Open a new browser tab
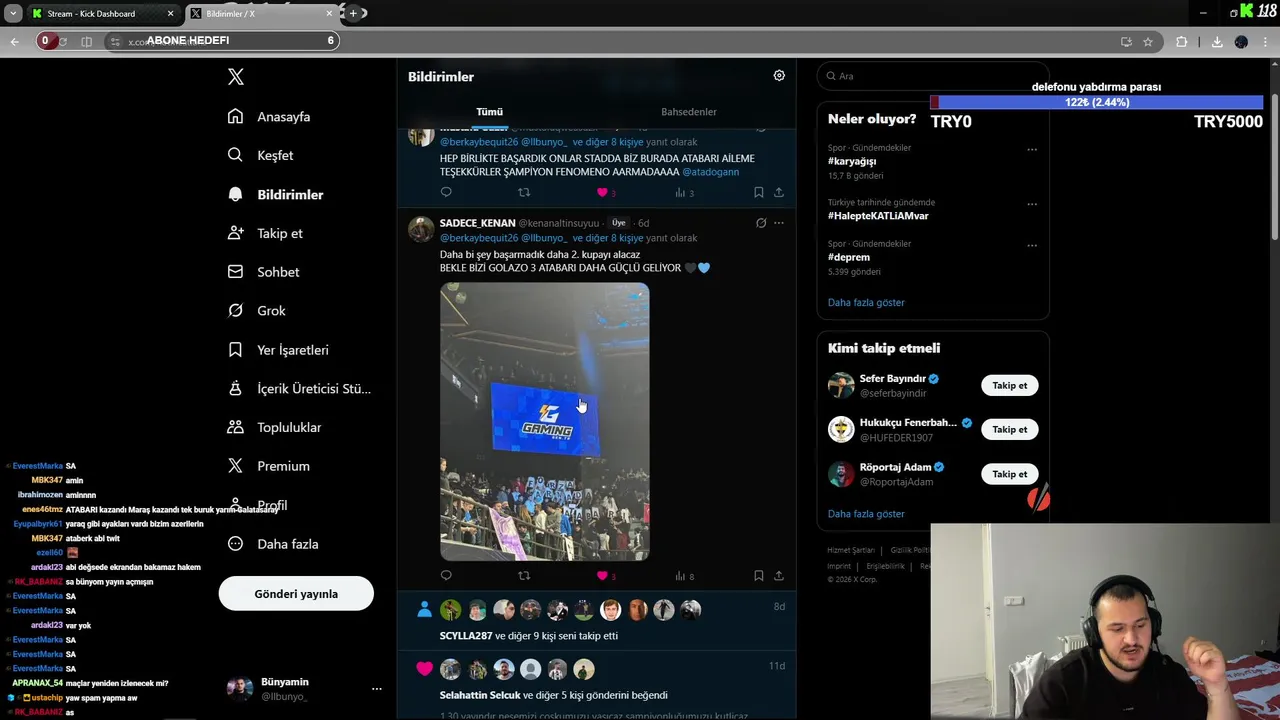1280x720 pixels. [x=353, y=14]
